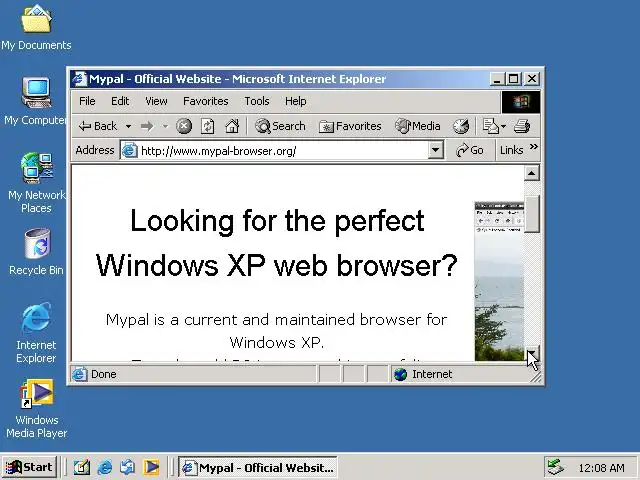Open the Help menu
Image resolution: width=640 pixels, height=480 pixels.
tap(296, 101)
